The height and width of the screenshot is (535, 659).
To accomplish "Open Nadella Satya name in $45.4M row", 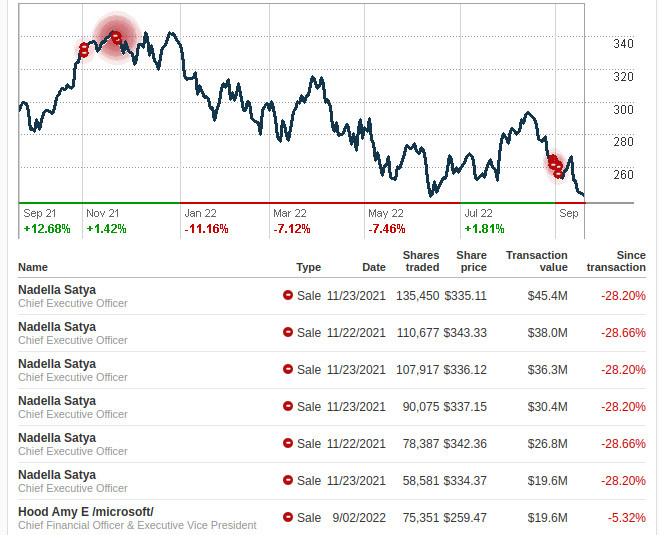I will [57, 290].
